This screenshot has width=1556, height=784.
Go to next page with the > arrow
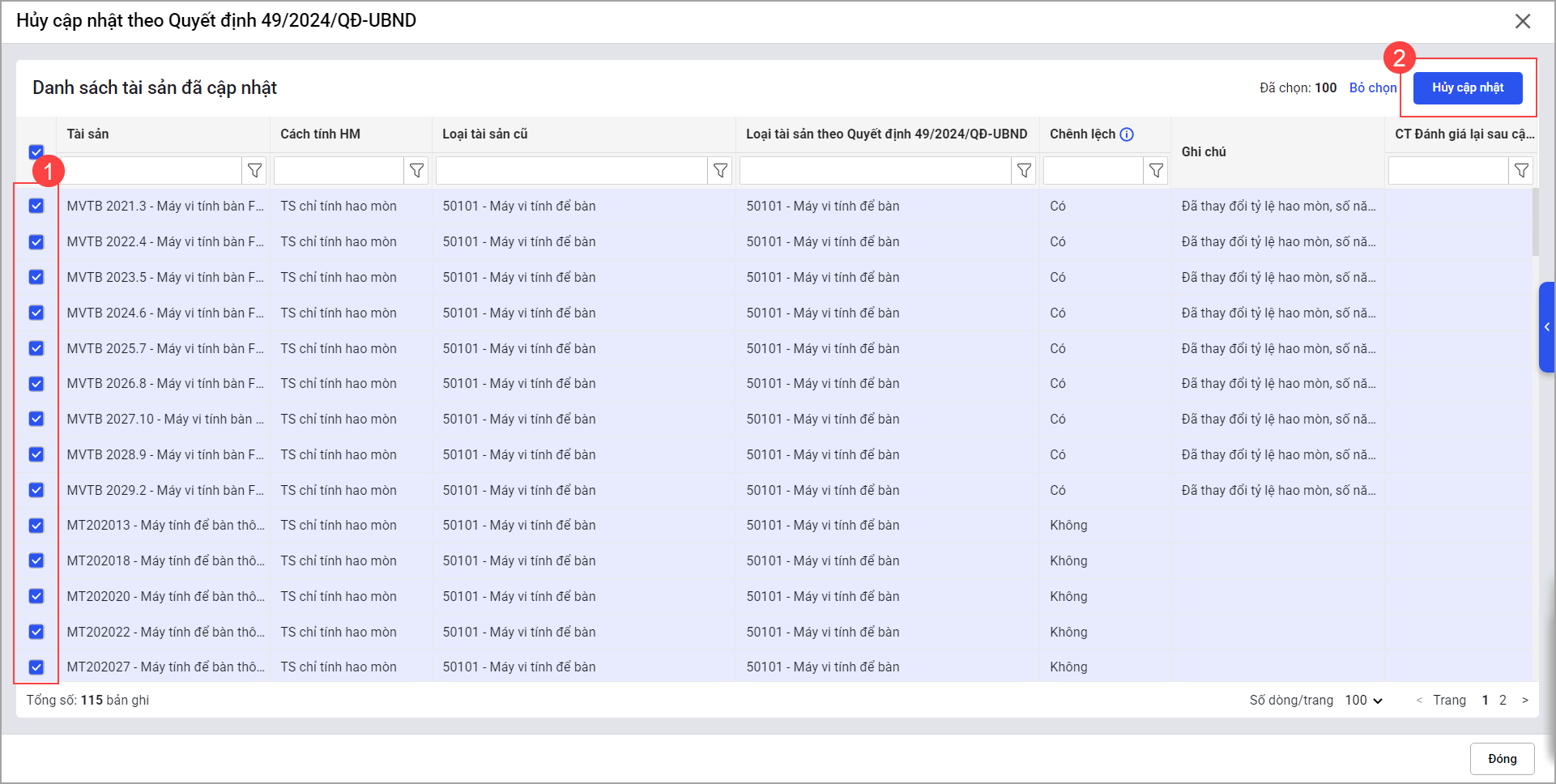point(1525,701)
